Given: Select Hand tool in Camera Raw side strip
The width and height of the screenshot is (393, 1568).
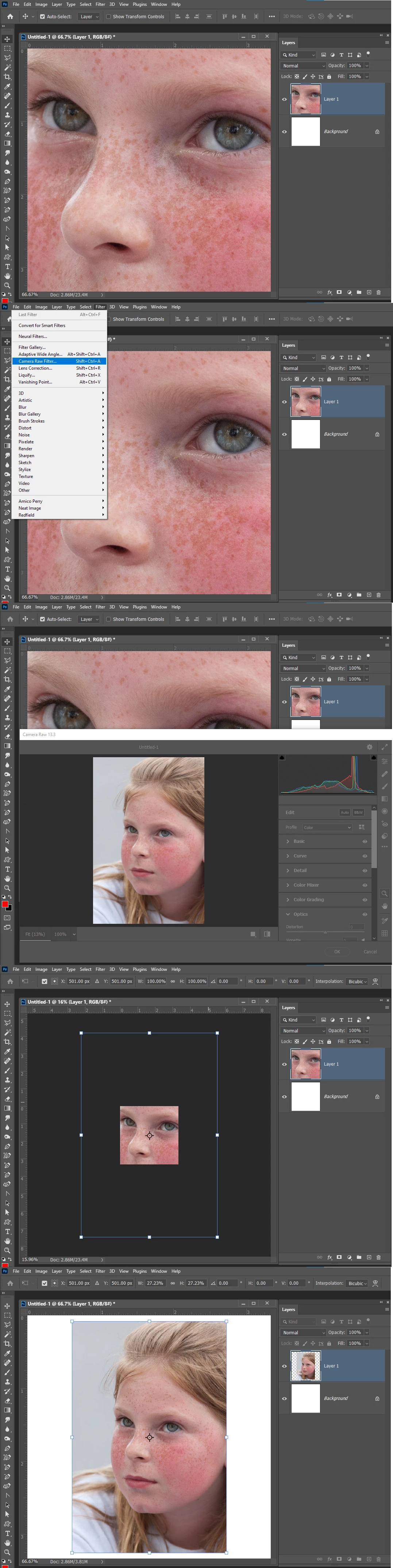Looking at the screenshot, I should pos(385,906).
